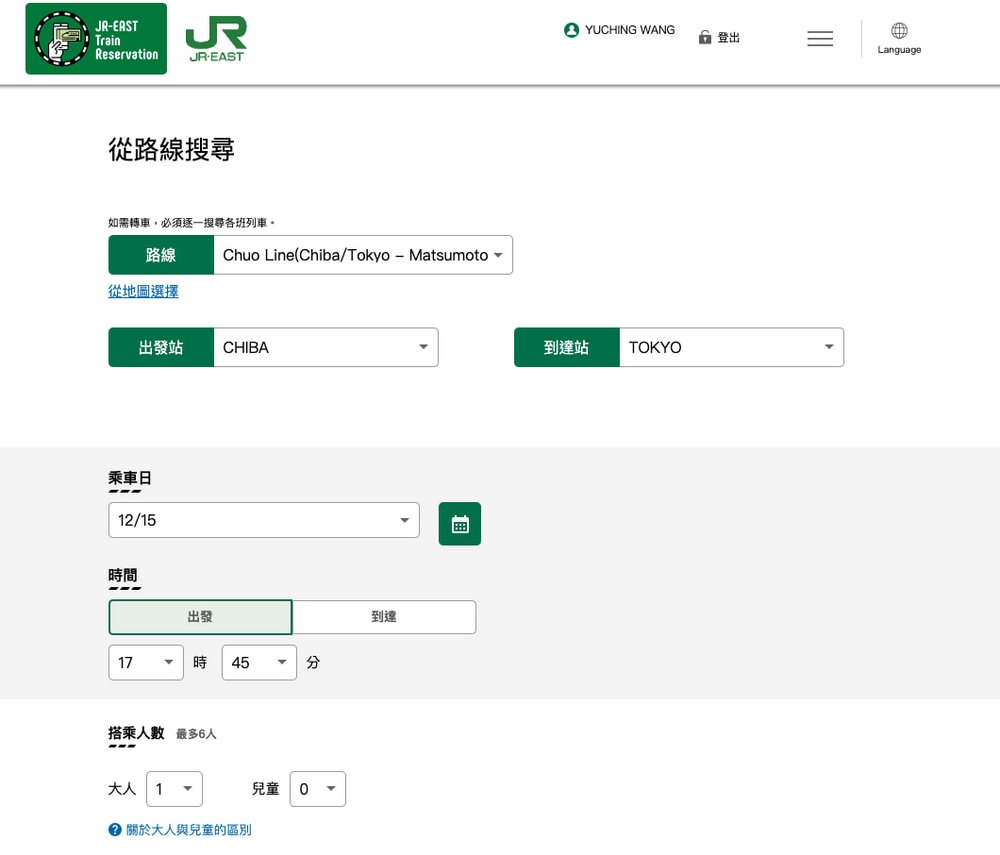
Task: Open the calendar picker icon
Action: click(459, 523)
